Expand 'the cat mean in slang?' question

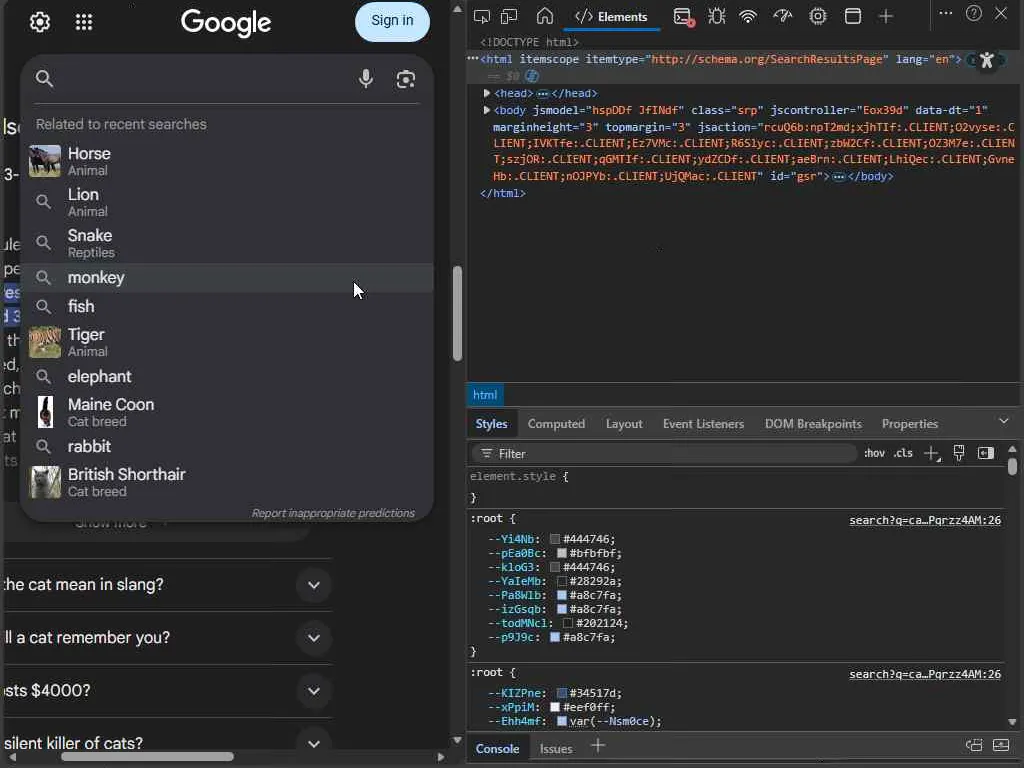coord(313,585)
